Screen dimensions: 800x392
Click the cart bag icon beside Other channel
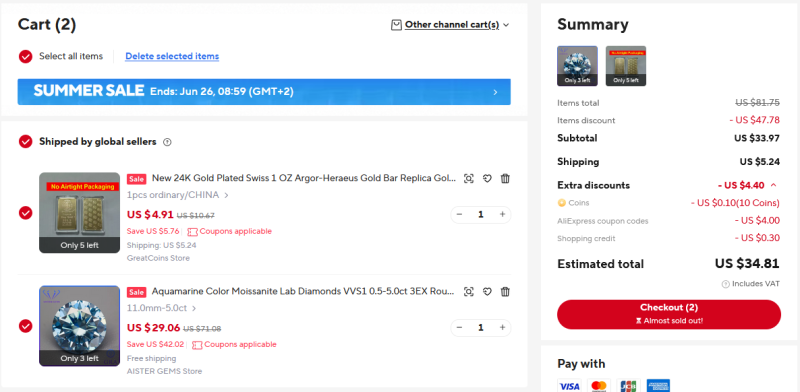coord(396,24)
